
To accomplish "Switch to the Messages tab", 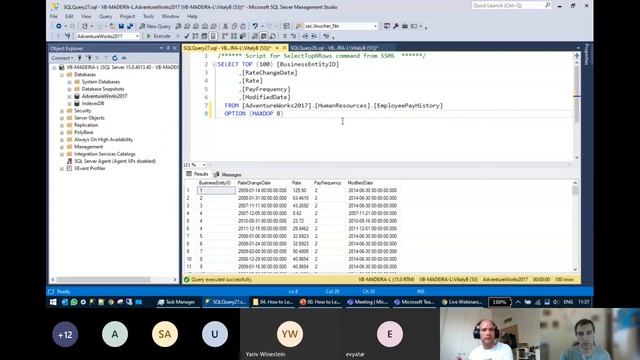I will 227,175.
